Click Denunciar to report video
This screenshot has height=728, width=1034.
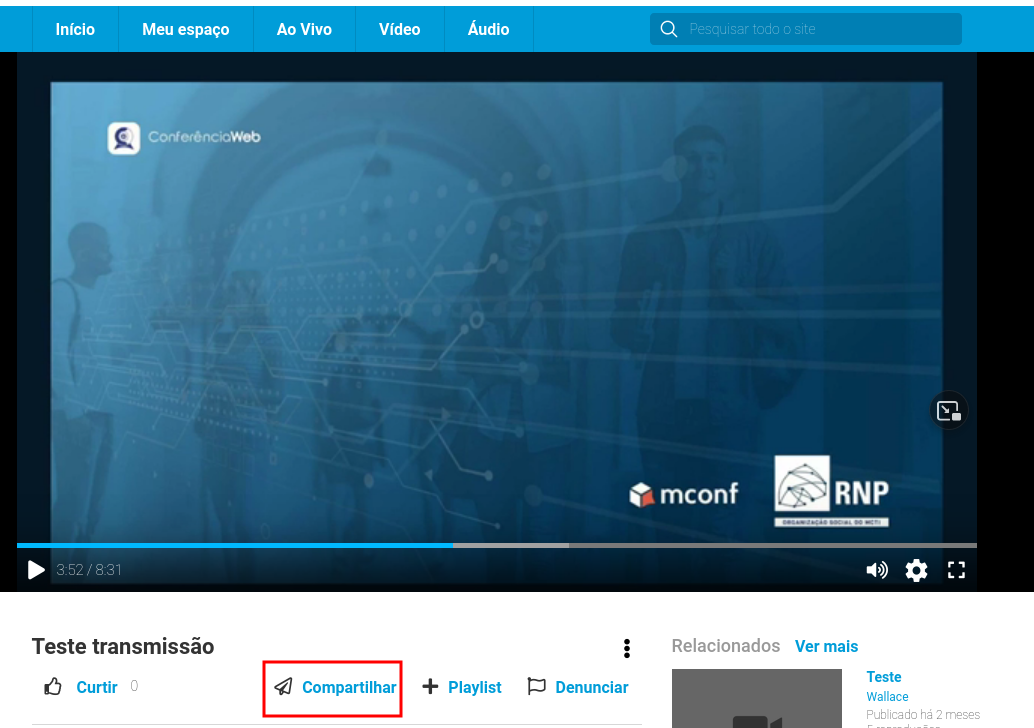[x=592, y=687]
